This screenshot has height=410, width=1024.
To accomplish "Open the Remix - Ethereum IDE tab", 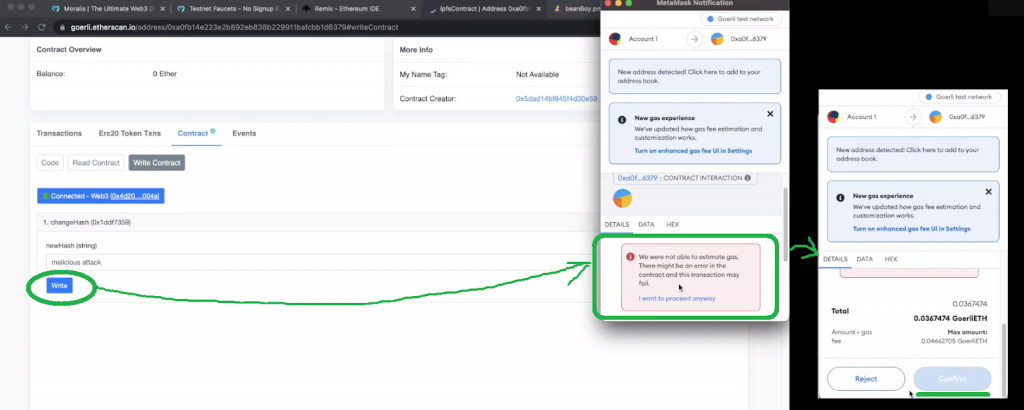I will click(357, 9).
